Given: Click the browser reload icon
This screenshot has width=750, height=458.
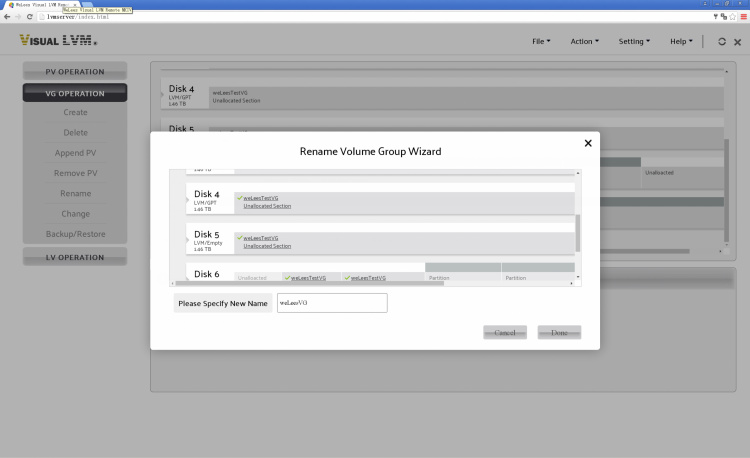Looking at the screenshot, I should pyautogui.click(x=29, y=17).
